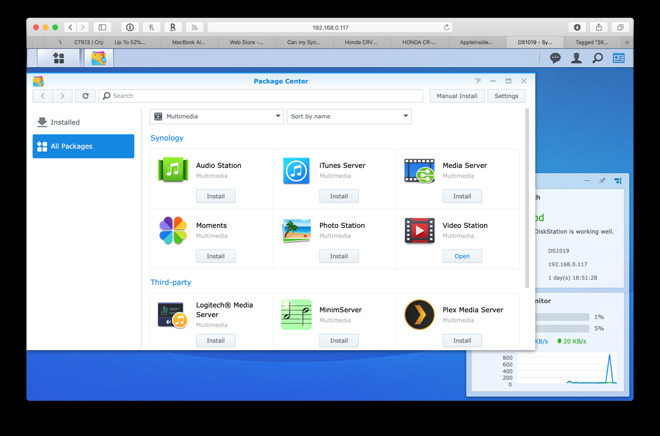The height and width of the screenshot is (436, 660).
Task: Switch to the Web Store browser tab
Action: pos(246,42)
